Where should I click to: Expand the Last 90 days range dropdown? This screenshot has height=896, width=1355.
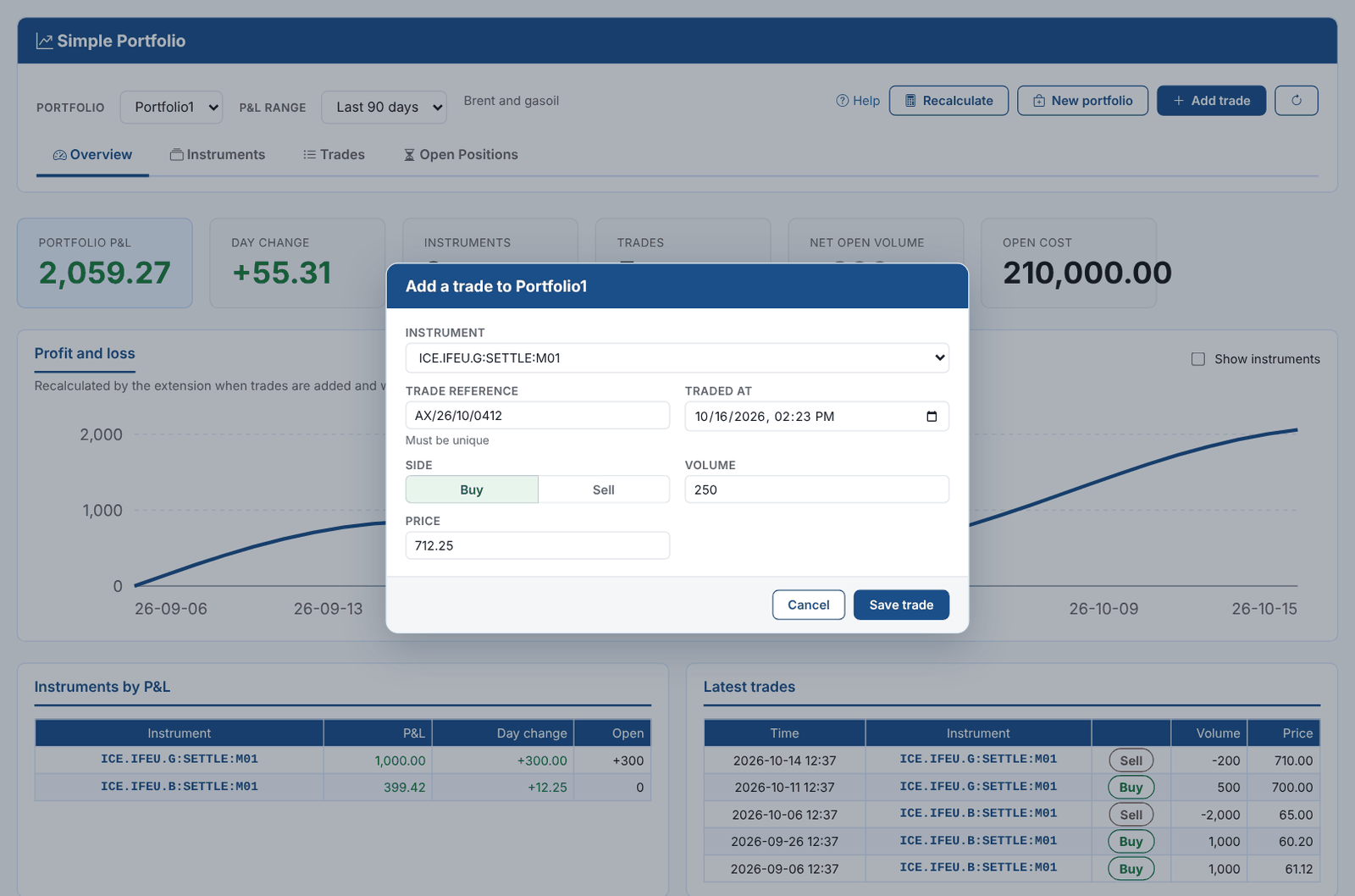tap(384, 108)
